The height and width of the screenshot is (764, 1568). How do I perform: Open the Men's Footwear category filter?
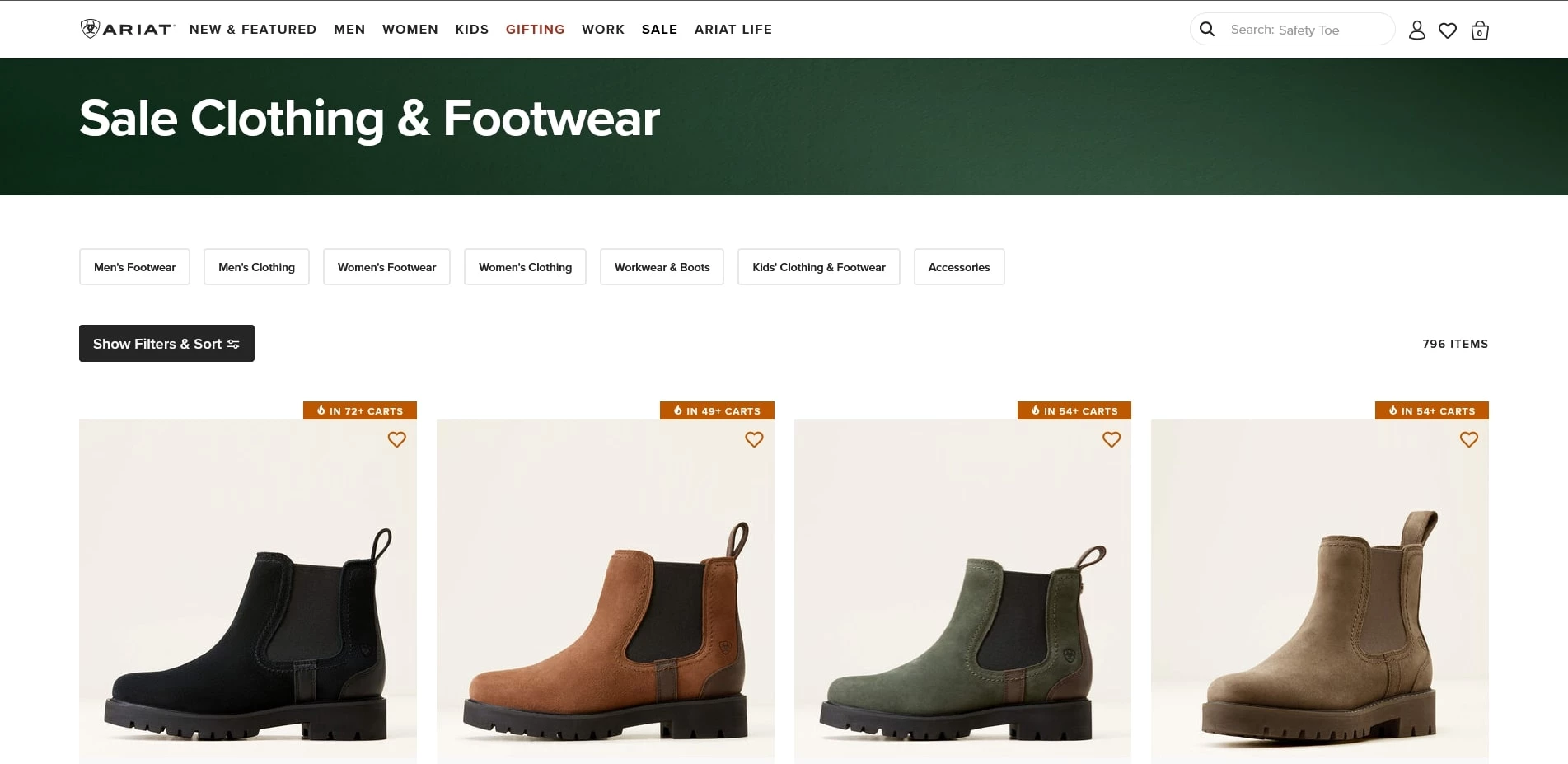[134, 266]
